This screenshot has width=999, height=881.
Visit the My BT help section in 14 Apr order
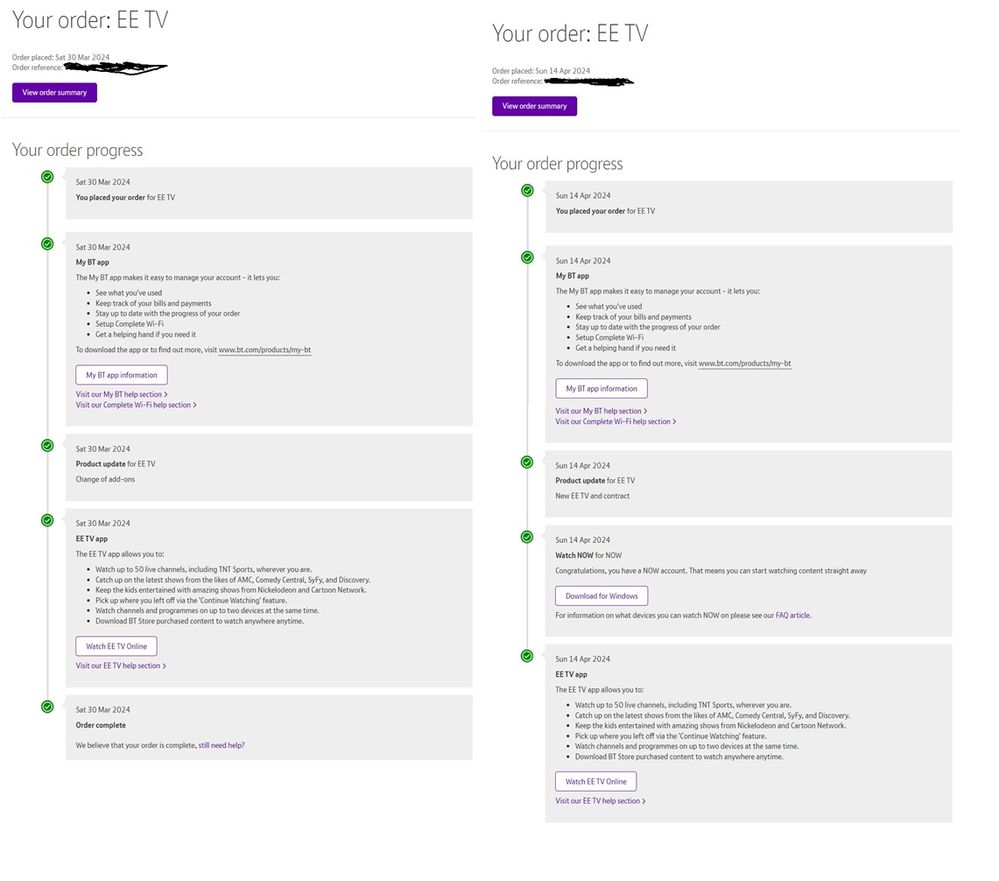point(600,411)
